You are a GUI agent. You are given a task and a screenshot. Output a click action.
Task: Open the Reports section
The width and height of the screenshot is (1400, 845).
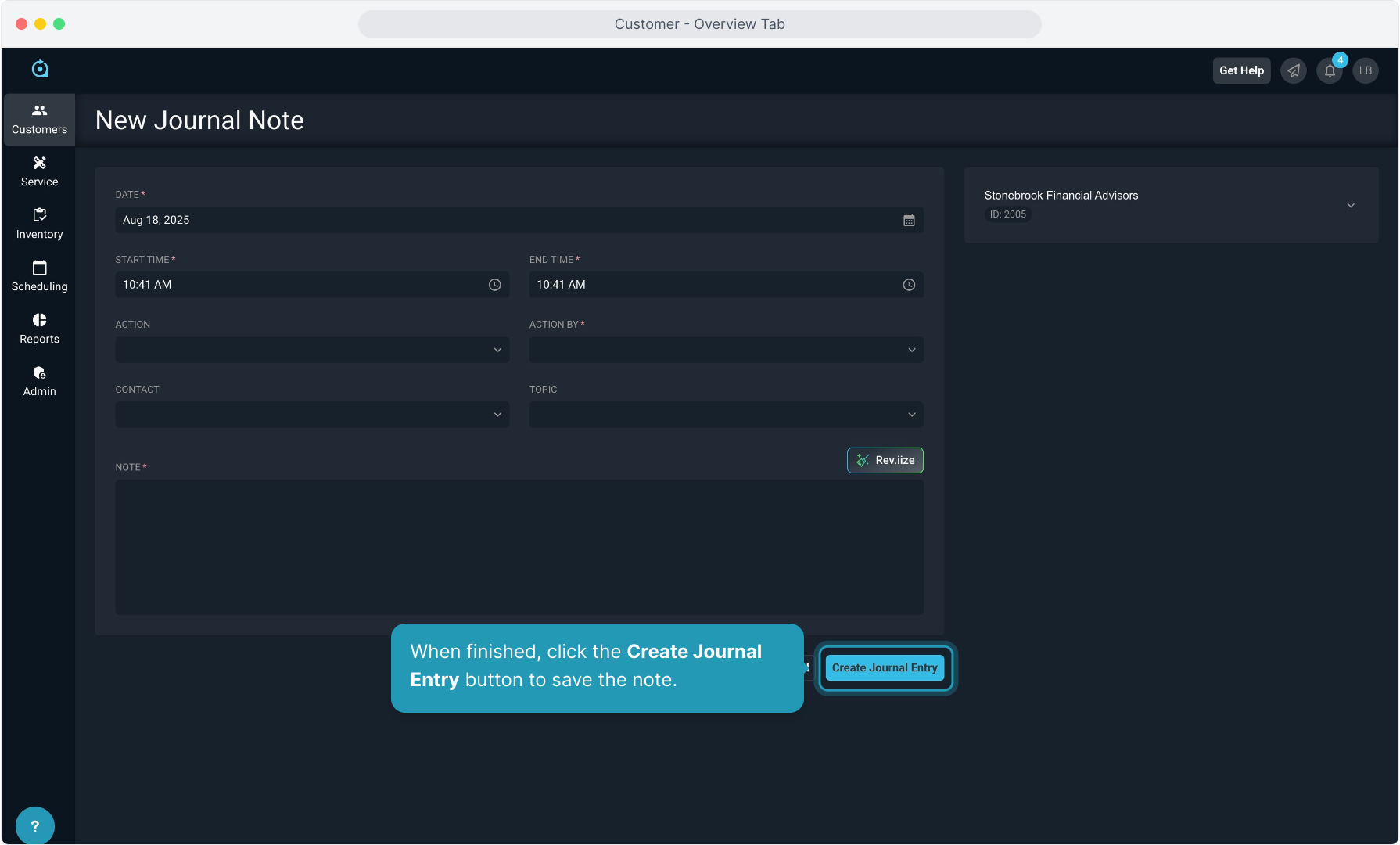click(x=39, y=329)
